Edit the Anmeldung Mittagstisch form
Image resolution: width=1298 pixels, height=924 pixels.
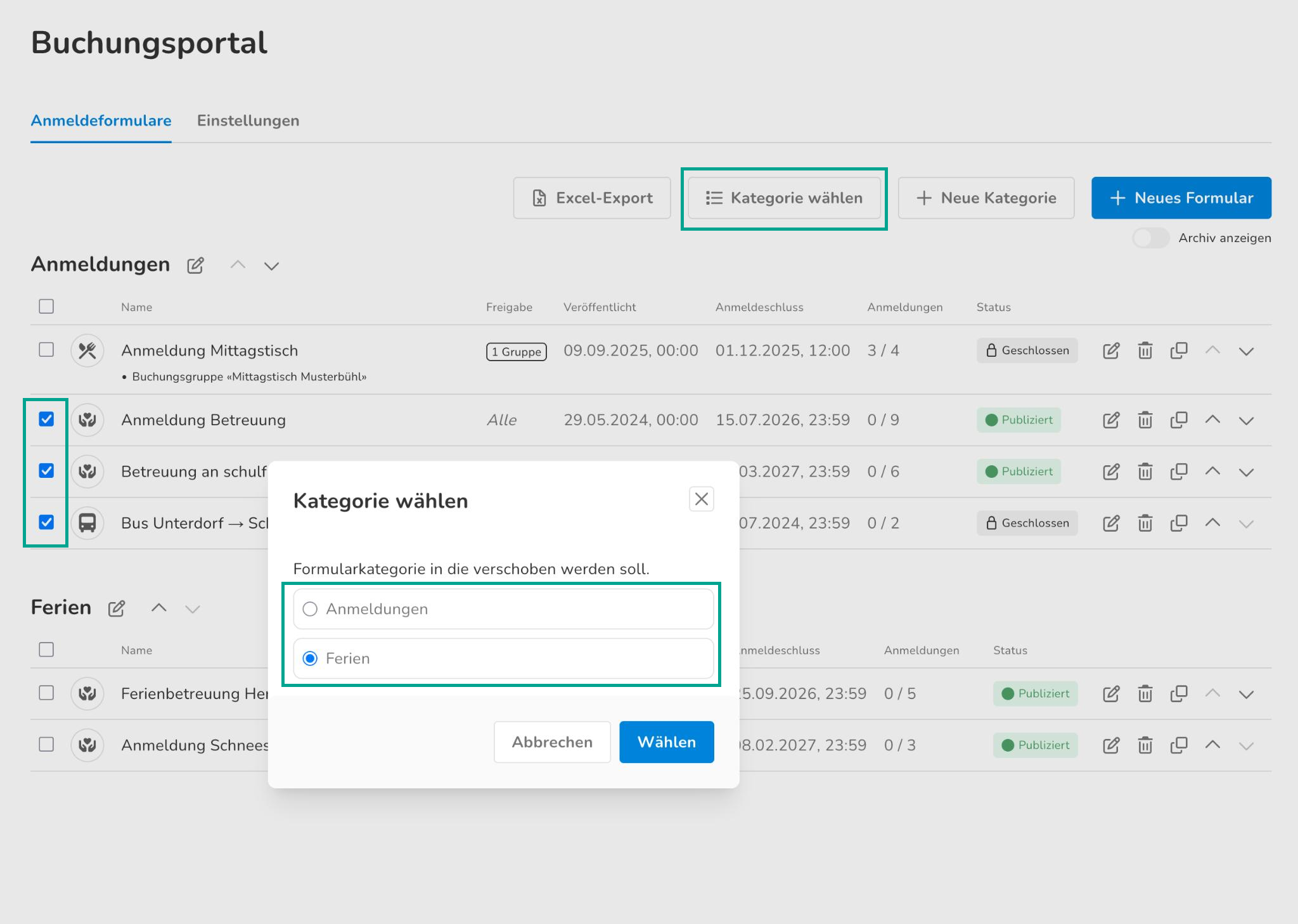(x=1111, y=350)
